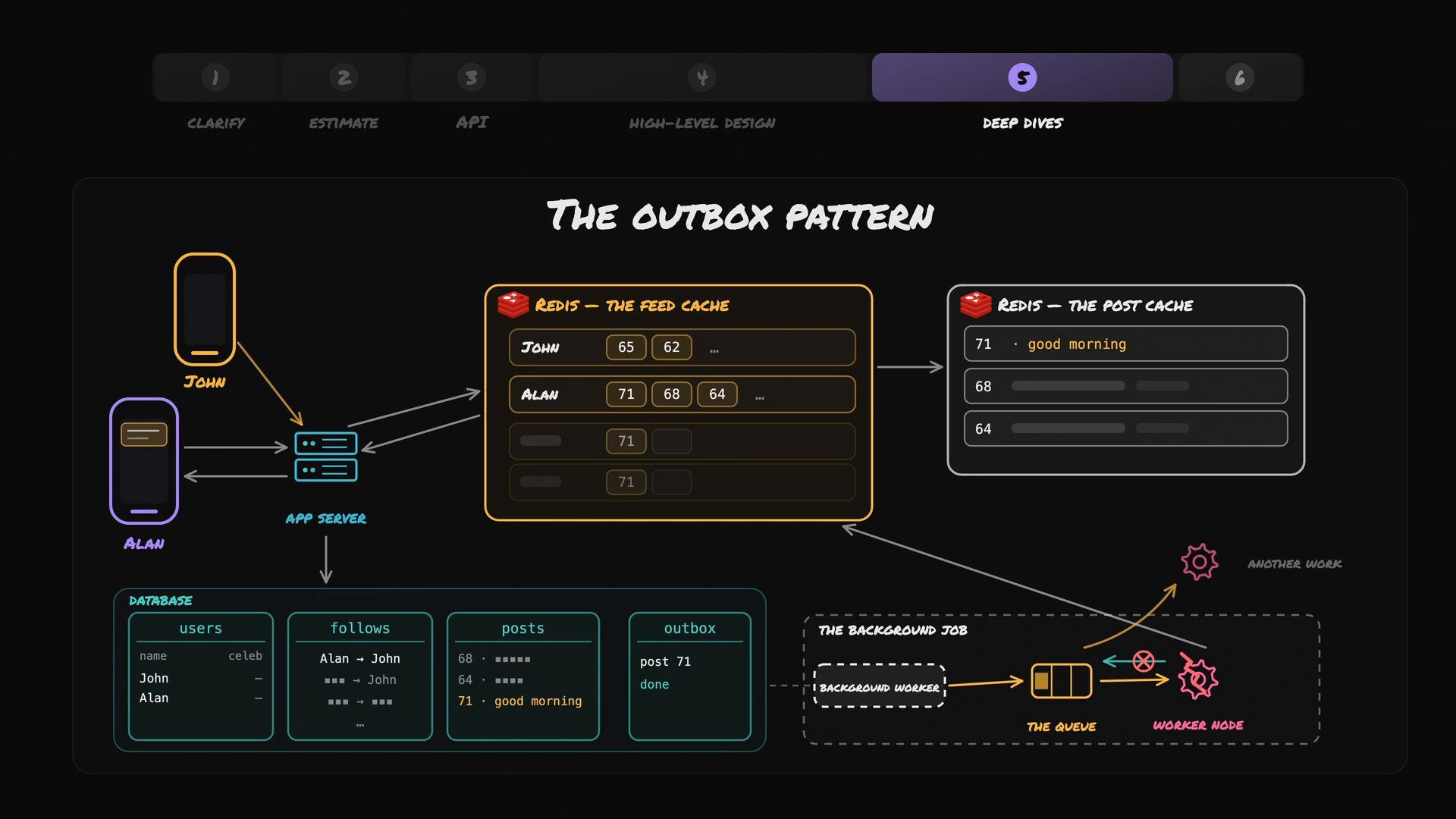
Task: Select step 5 Deep Dives tab
Action: coord(1022,77)
